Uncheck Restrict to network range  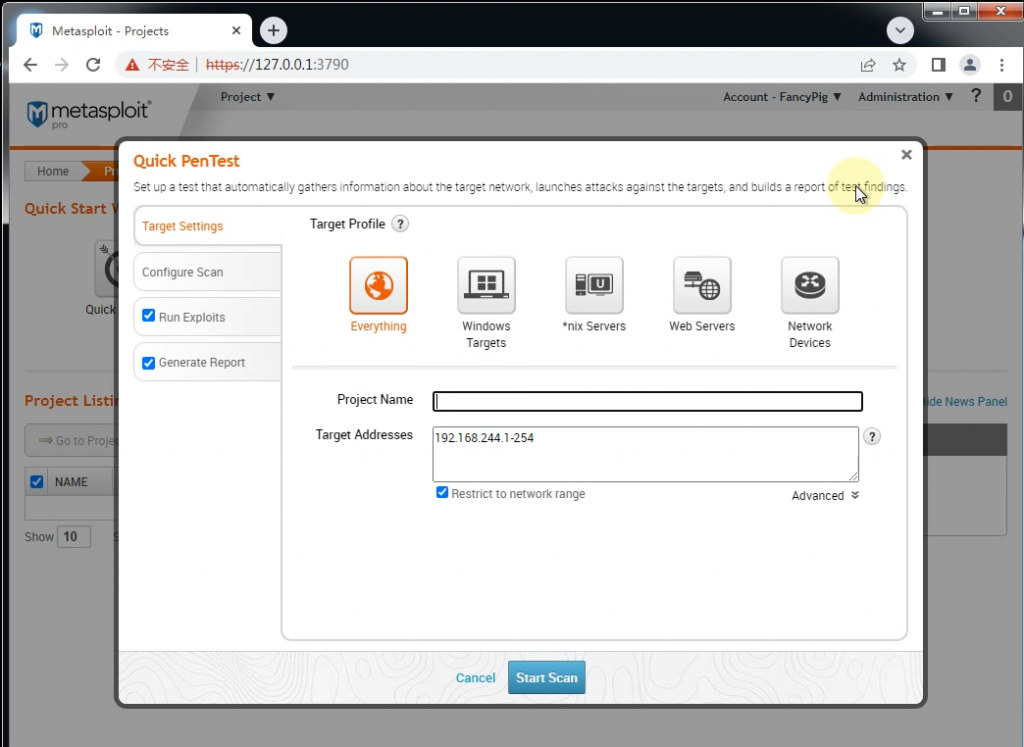click(442, 492)
